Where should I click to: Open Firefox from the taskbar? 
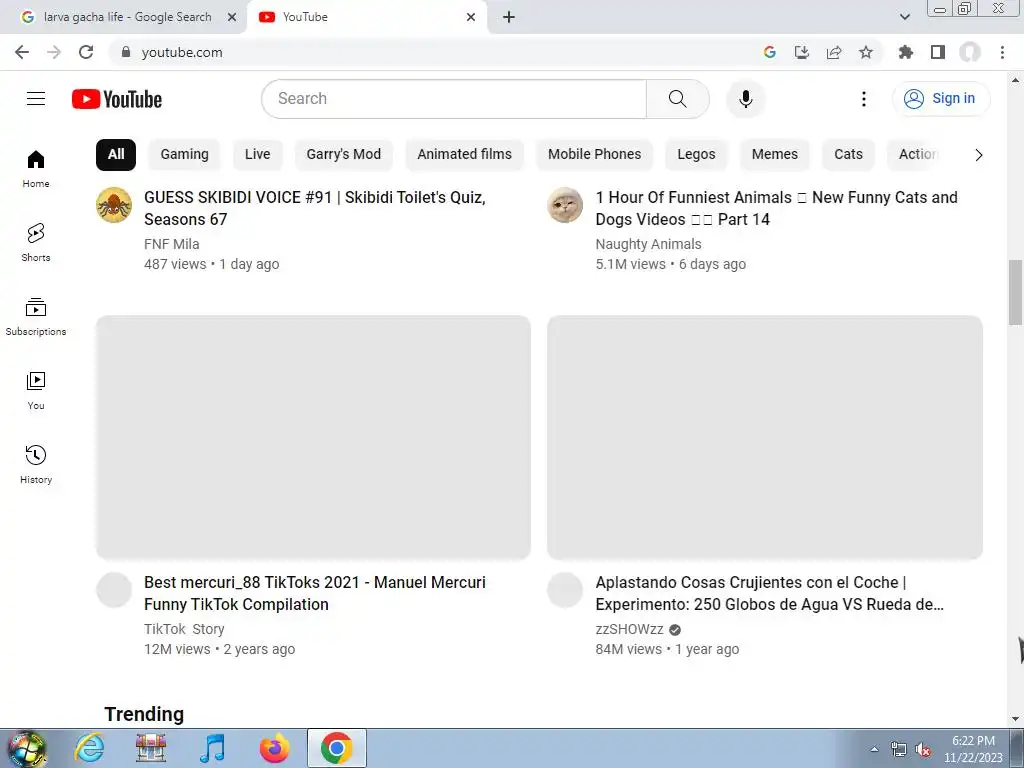(274, 748)
